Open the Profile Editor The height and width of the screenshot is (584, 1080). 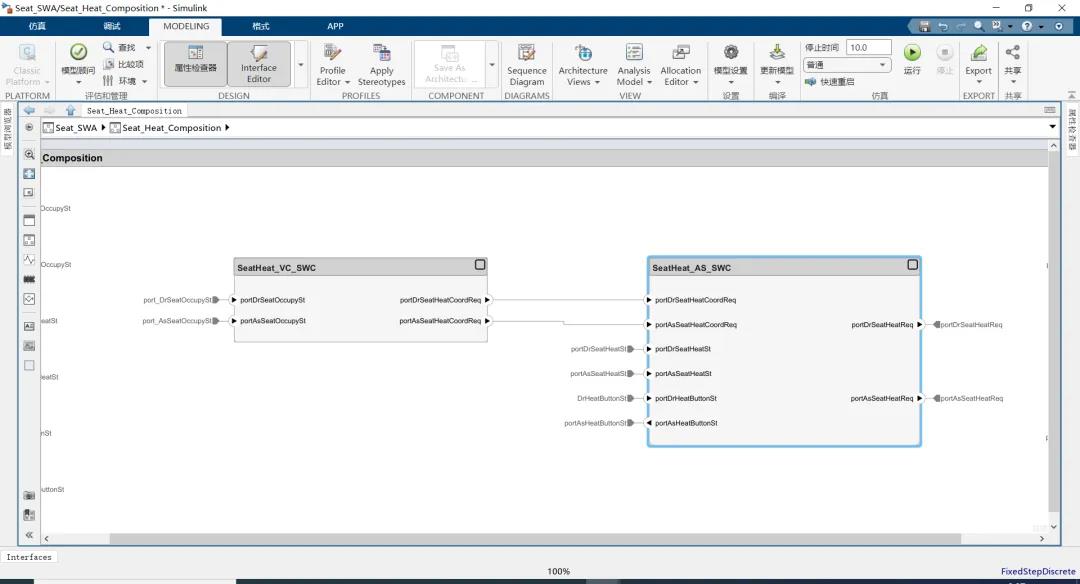[x=333, y=64]
